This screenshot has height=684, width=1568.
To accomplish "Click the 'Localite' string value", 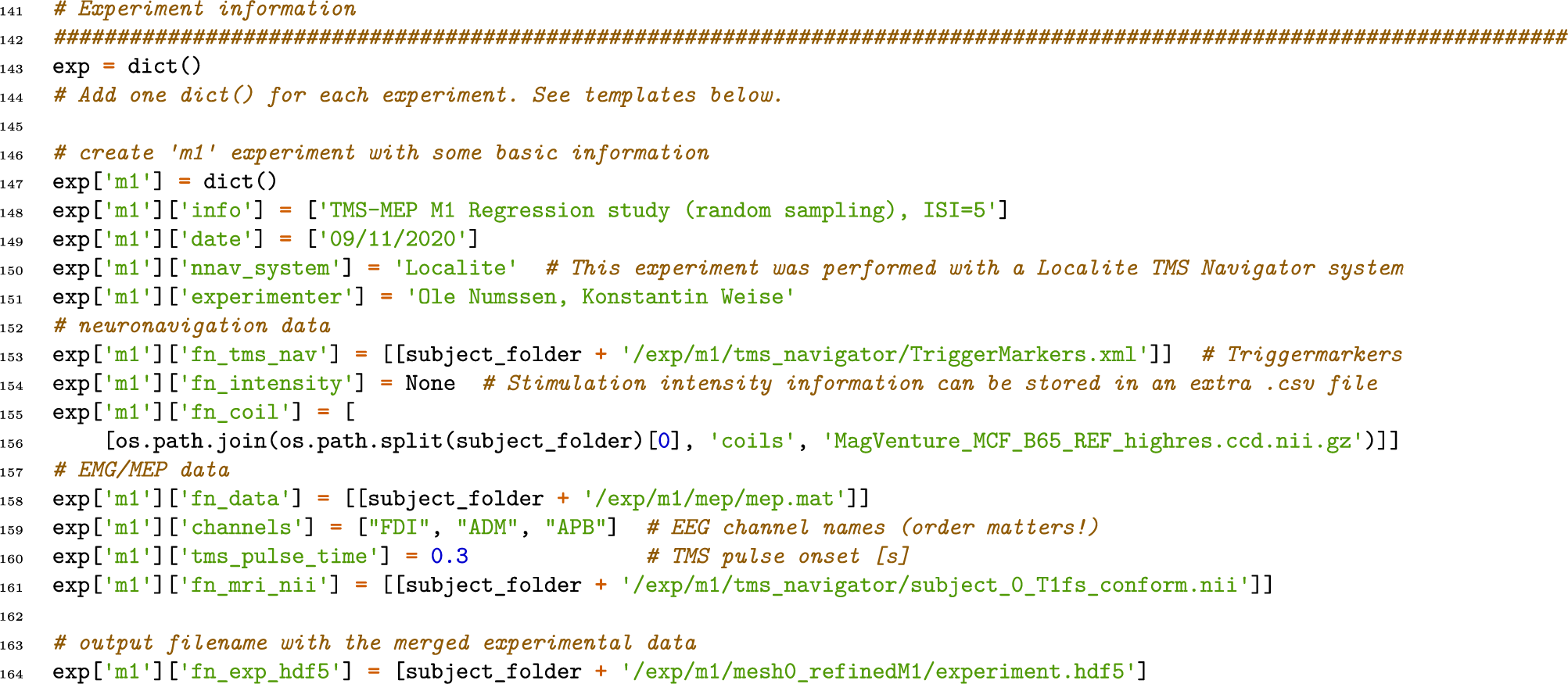I will 455,269.
